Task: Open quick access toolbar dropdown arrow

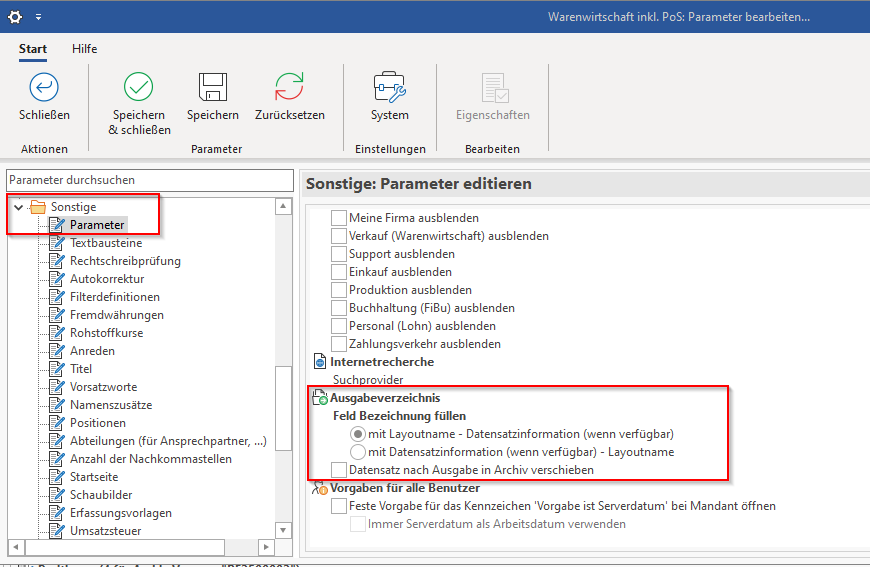Action: (x=38, y=18)
